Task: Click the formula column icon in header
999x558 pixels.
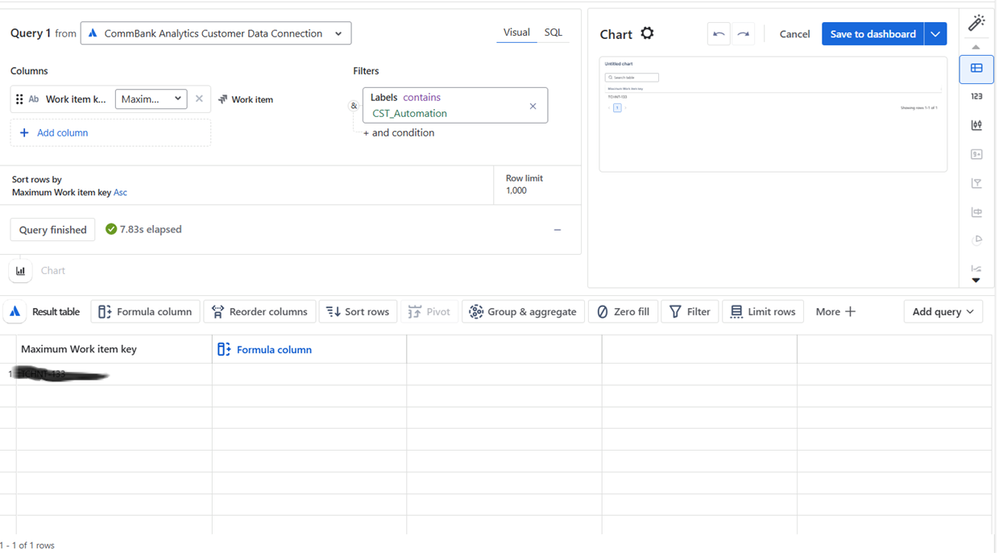Action: tap(224, 349)
